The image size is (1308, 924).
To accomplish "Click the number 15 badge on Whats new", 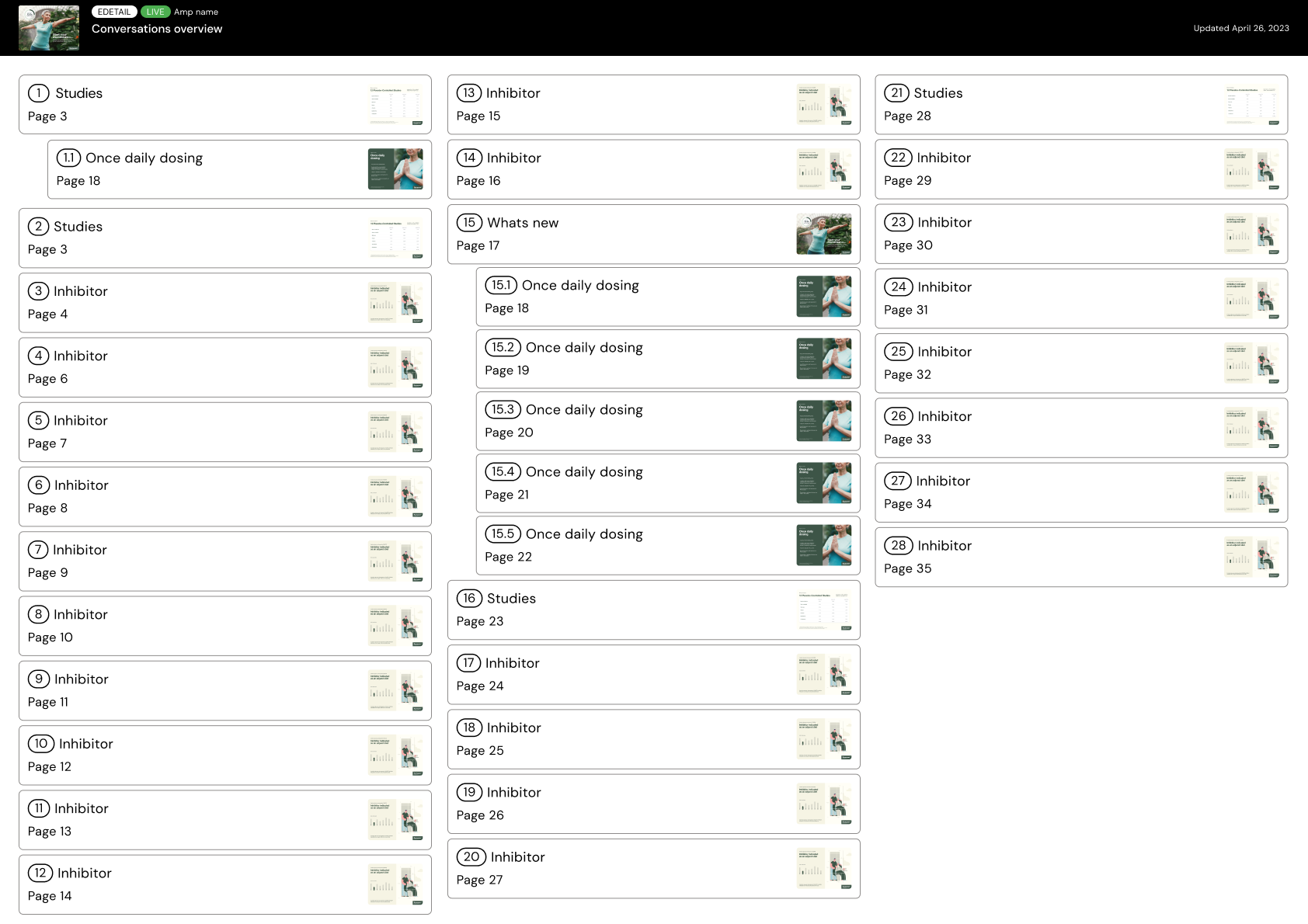I will [x=469, y=223].
